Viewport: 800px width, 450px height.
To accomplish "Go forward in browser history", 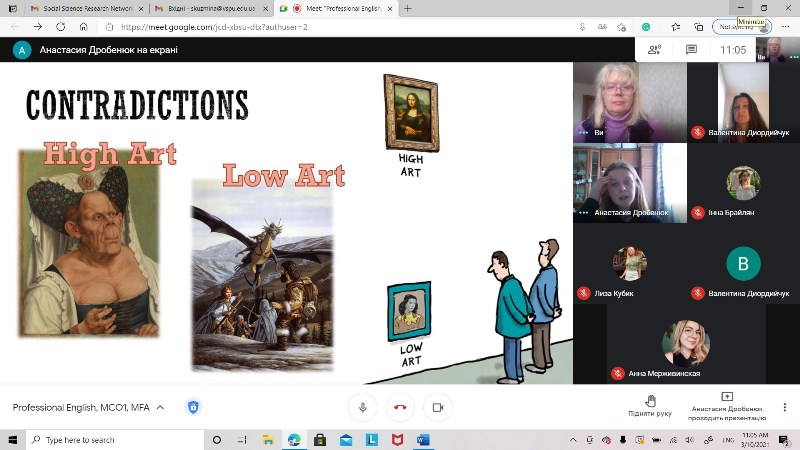I will 38,27.
